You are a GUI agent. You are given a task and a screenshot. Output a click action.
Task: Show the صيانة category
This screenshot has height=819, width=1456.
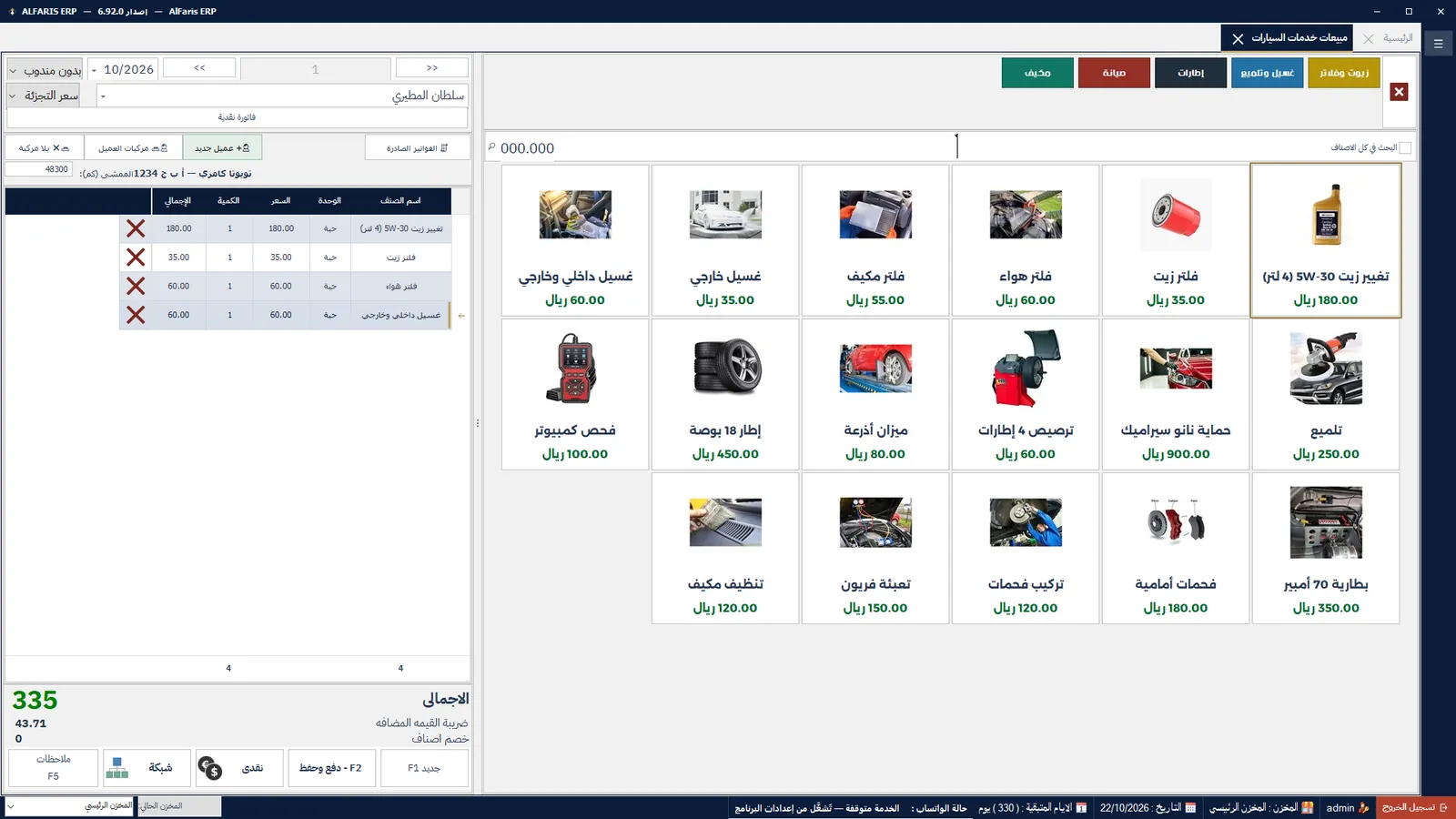click(x=1114, y=73)
